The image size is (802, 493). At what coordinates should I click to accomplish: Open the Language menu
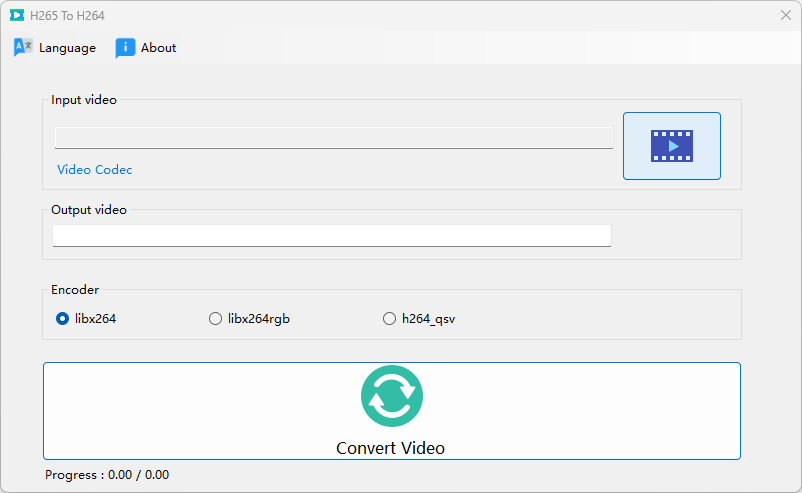(55, 48)
